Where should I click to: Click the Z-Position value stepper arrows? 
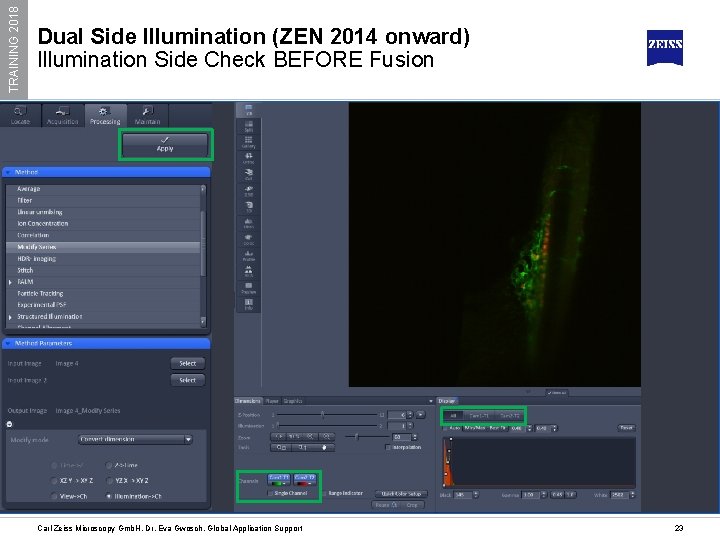click(410, 415)
